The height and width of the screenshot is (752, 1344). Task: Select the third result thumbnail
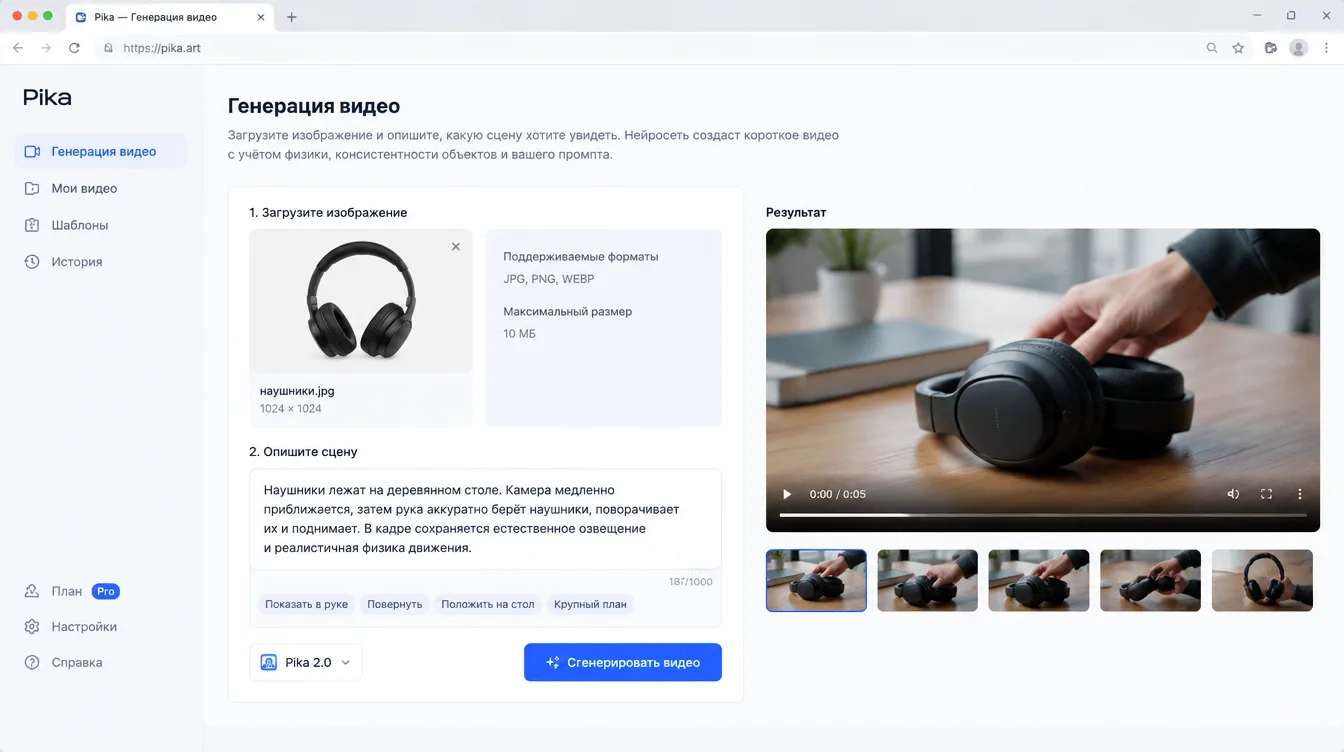point(1039,580)
